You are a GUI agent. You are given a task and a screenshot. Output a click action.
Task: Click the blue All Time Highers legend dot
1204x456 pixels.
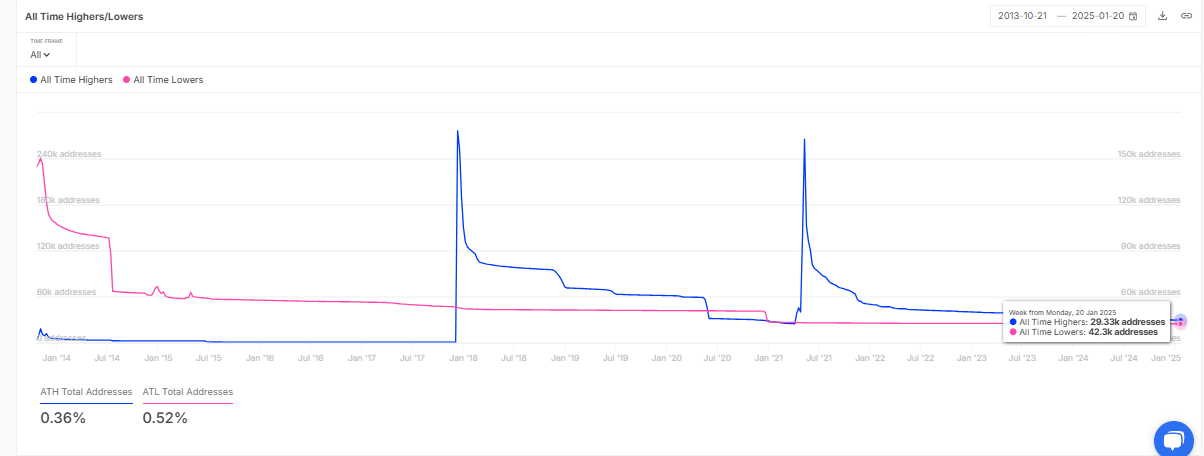pyautogui.click(x=33, y=79)
